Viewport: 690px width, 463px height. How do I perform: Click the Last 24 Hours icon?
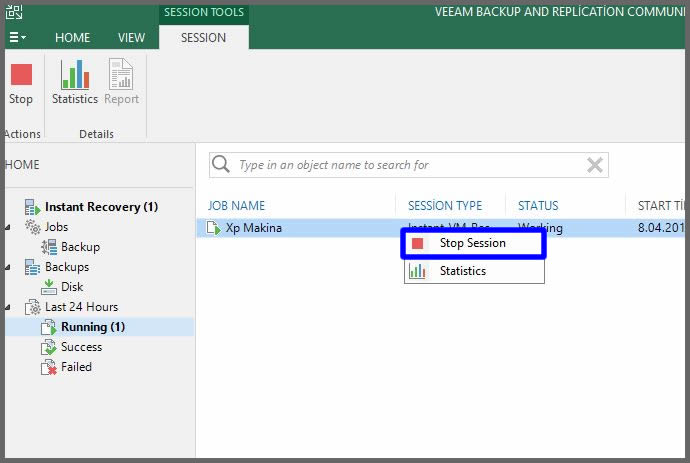(33, 307)
